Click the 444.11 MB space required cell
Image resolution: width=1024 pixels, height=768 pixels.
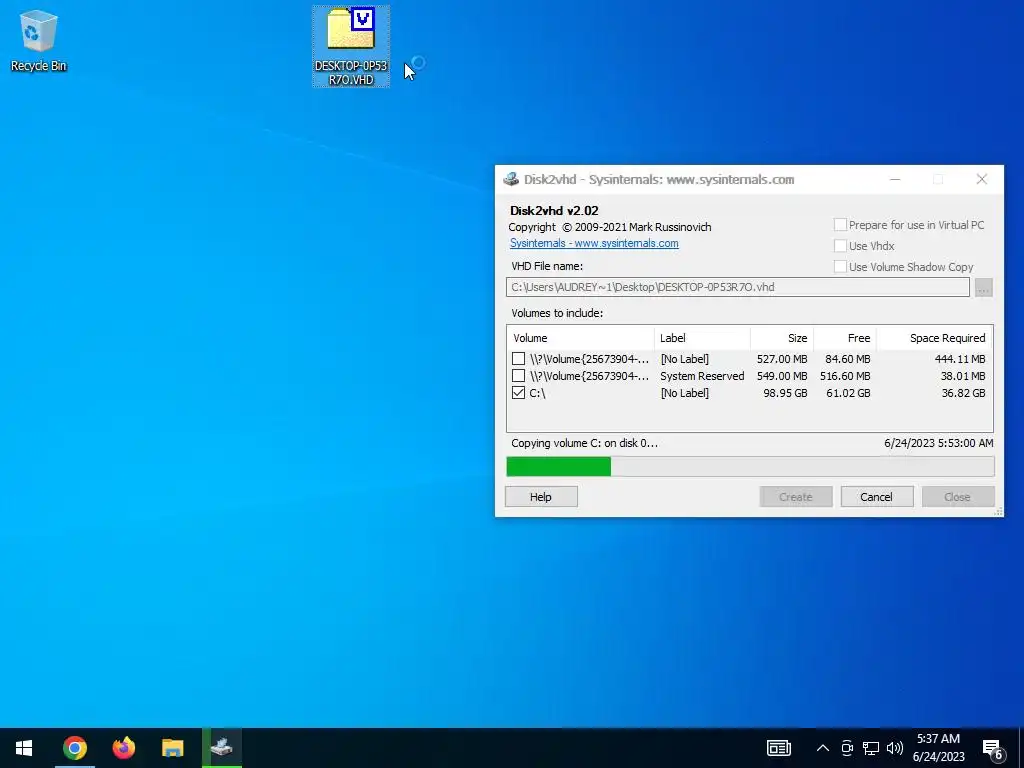click(x=959, y=359)
